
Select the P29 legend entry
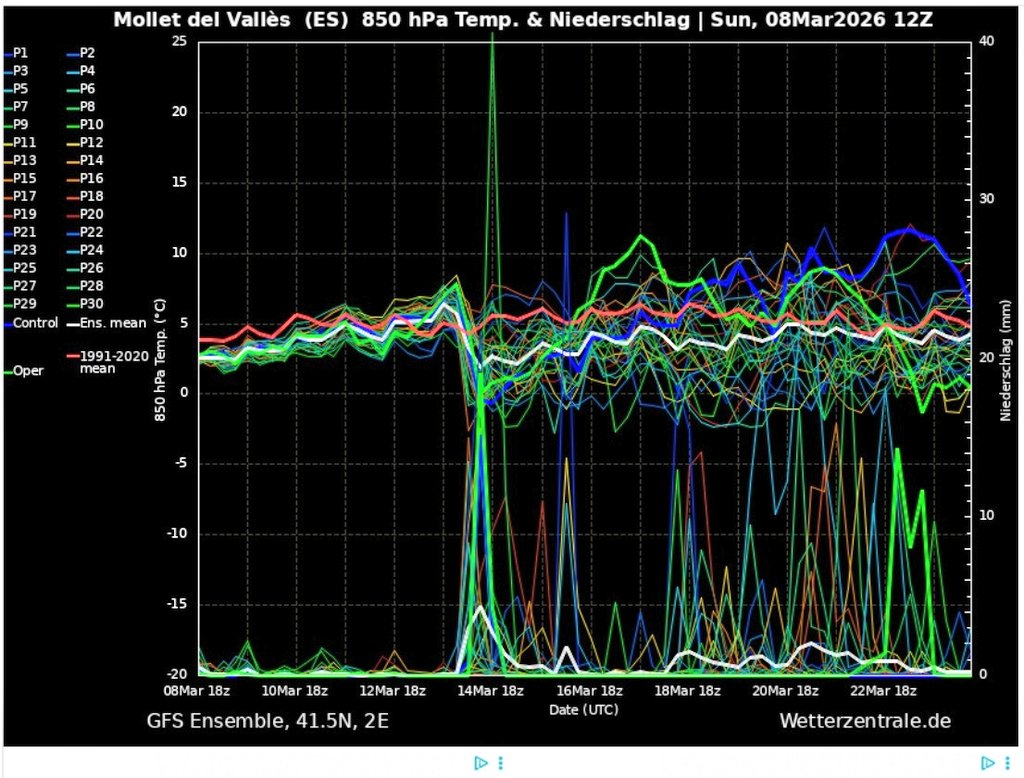pos(20,304)
